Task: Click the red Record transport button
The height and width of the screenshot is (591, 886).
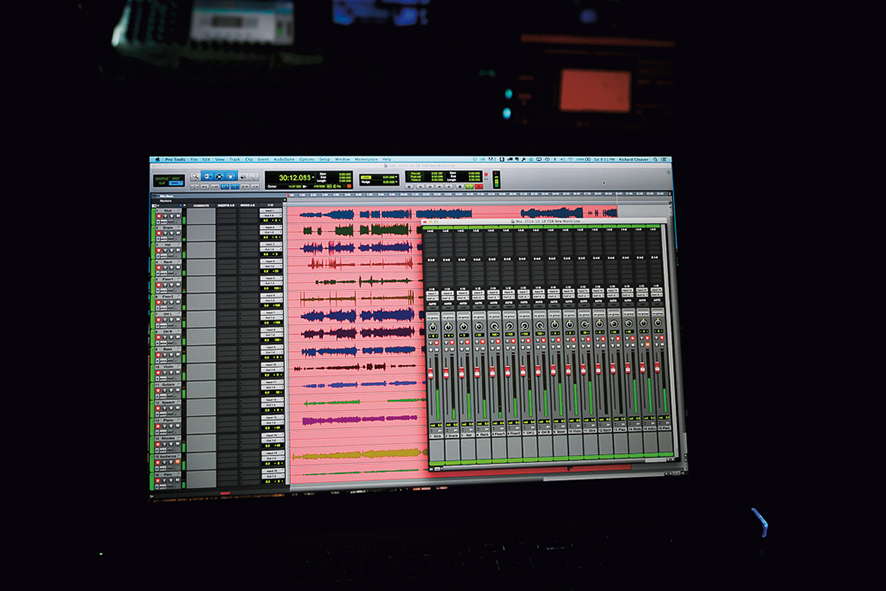Action: (x=479, y=186)
